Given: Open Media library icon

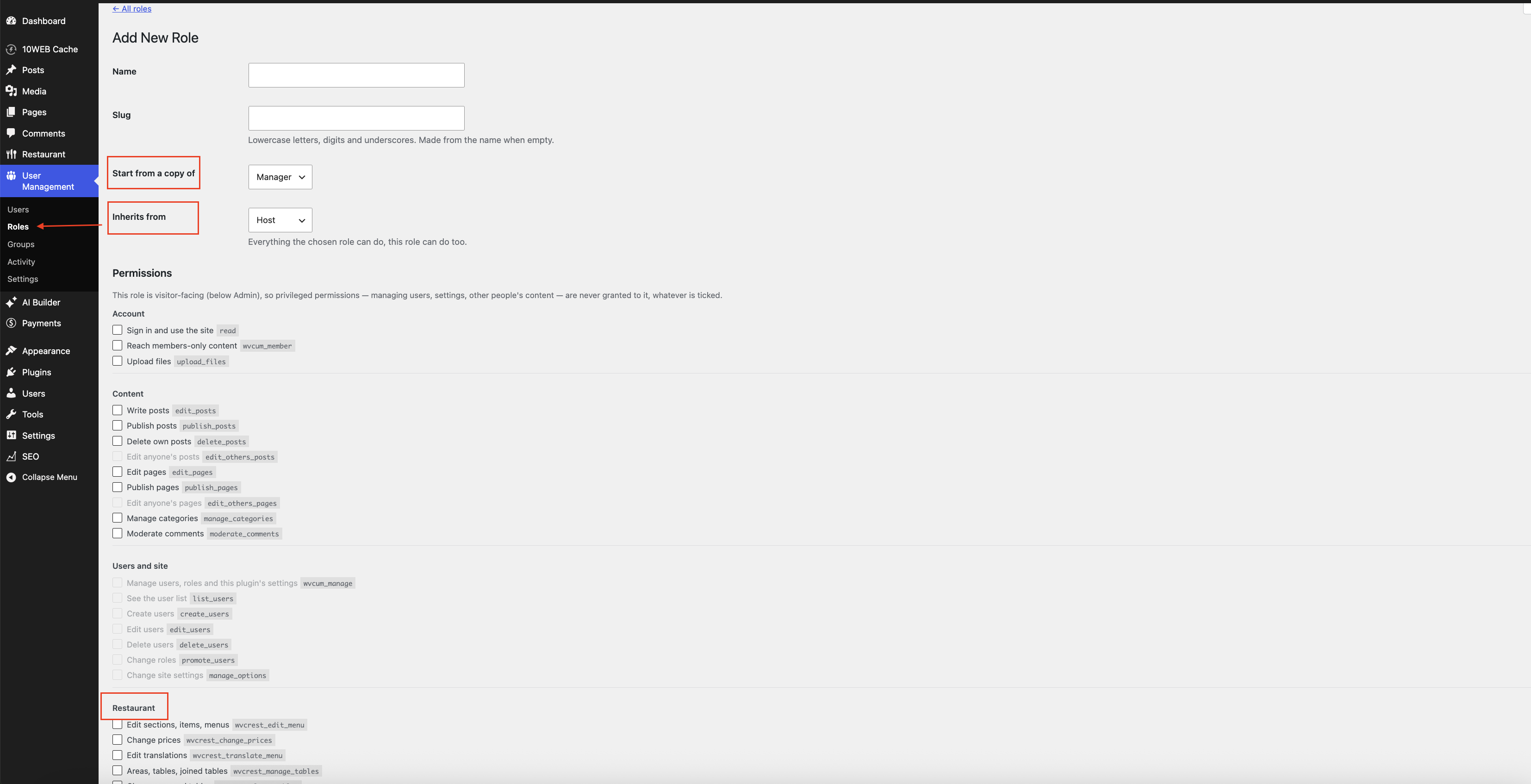Looking at the screenshot, I should click(x=11, y=91).
